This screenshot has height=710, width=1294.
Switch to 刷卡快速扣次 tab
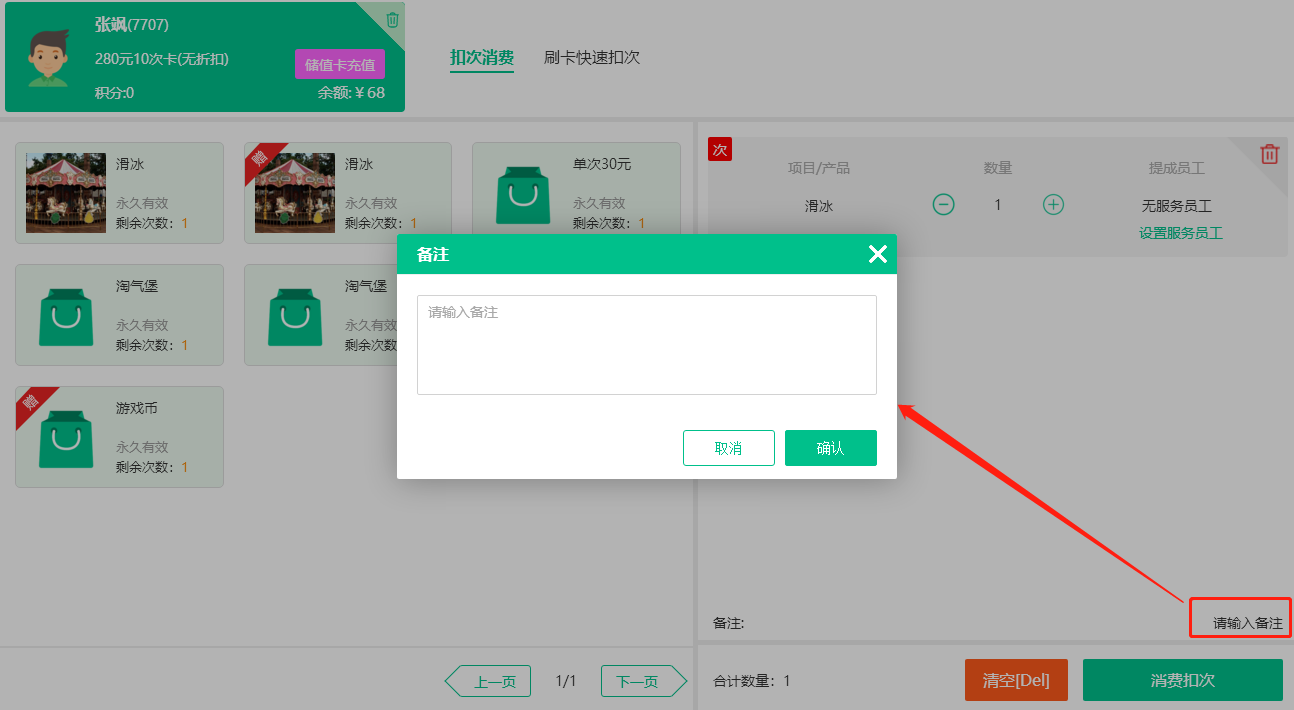click(x=591, y=58)
